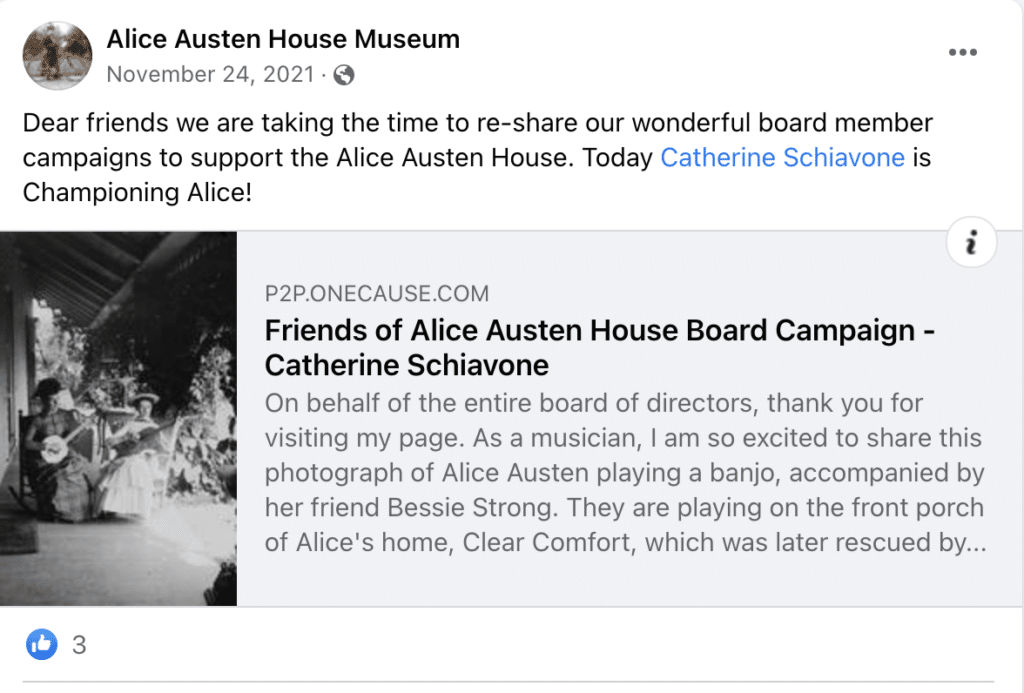The height and width of the screenshot is (693, 1024).
Task: View who reacted via the count 3
Action: click(x=79, y=645)
